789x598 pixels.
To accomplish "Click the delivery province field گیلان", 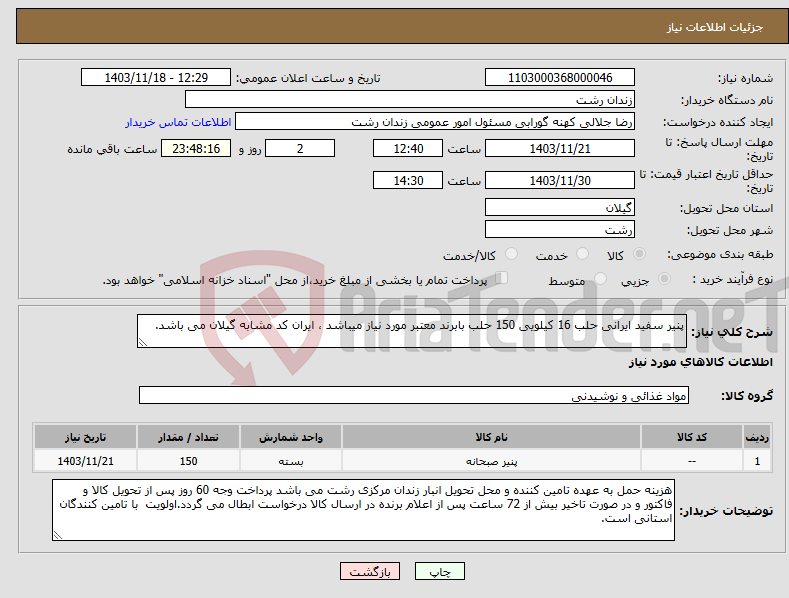I will point(560,207).
